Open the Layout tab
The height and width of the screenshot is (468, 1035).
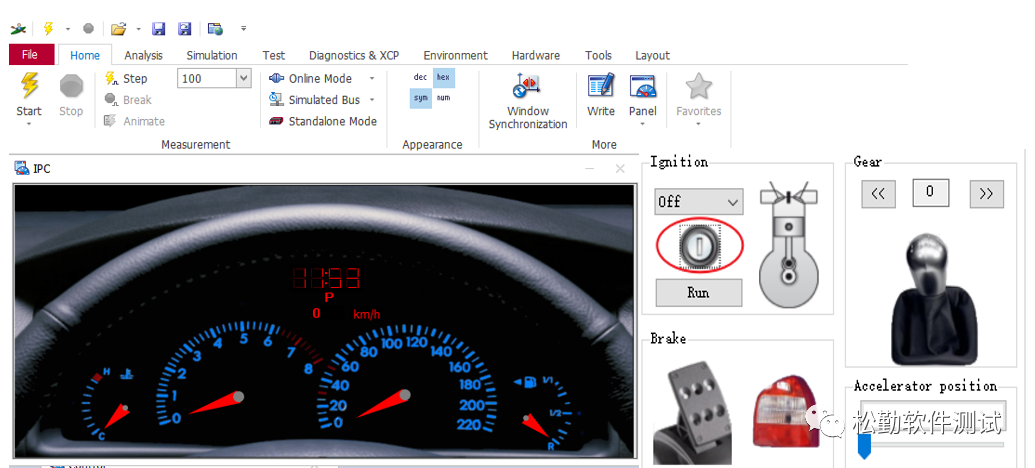652,55
